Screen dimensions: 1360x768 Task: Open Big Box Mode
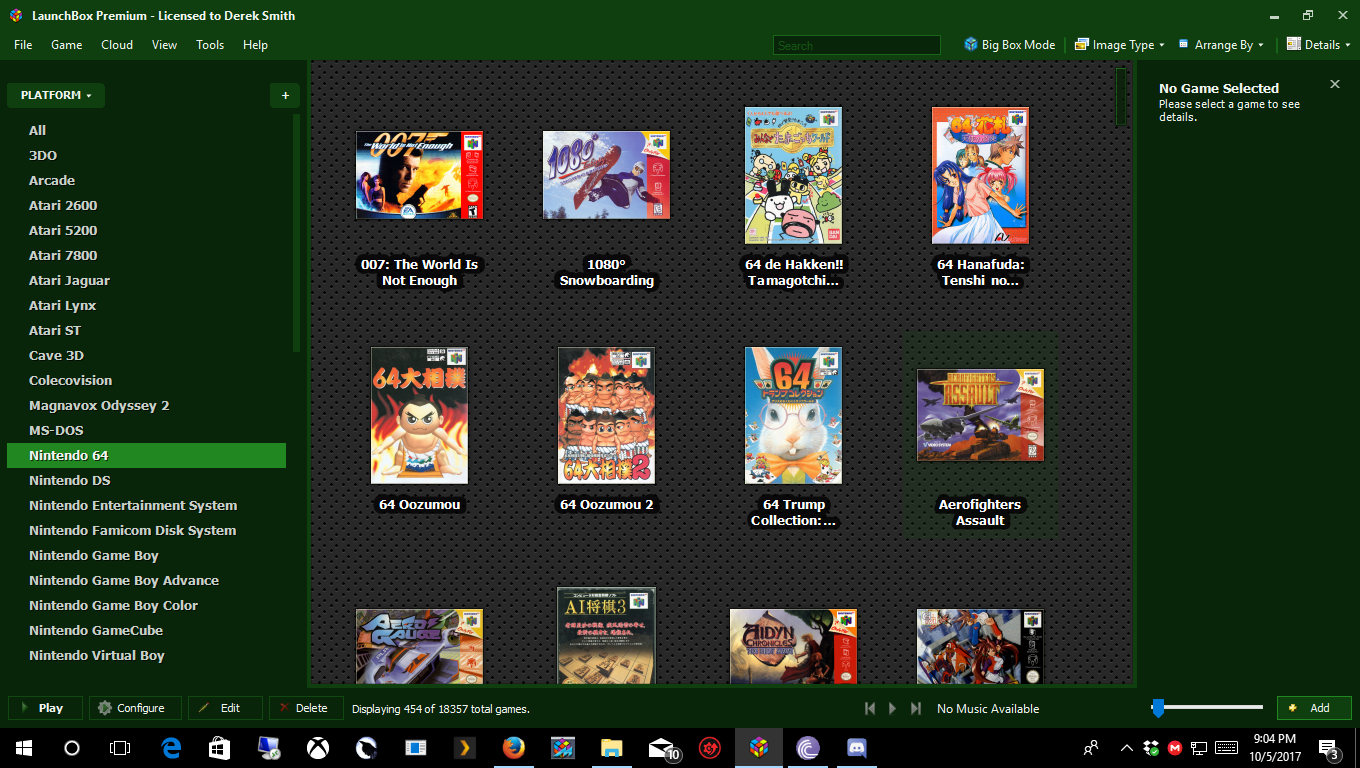click(1009, 45)
